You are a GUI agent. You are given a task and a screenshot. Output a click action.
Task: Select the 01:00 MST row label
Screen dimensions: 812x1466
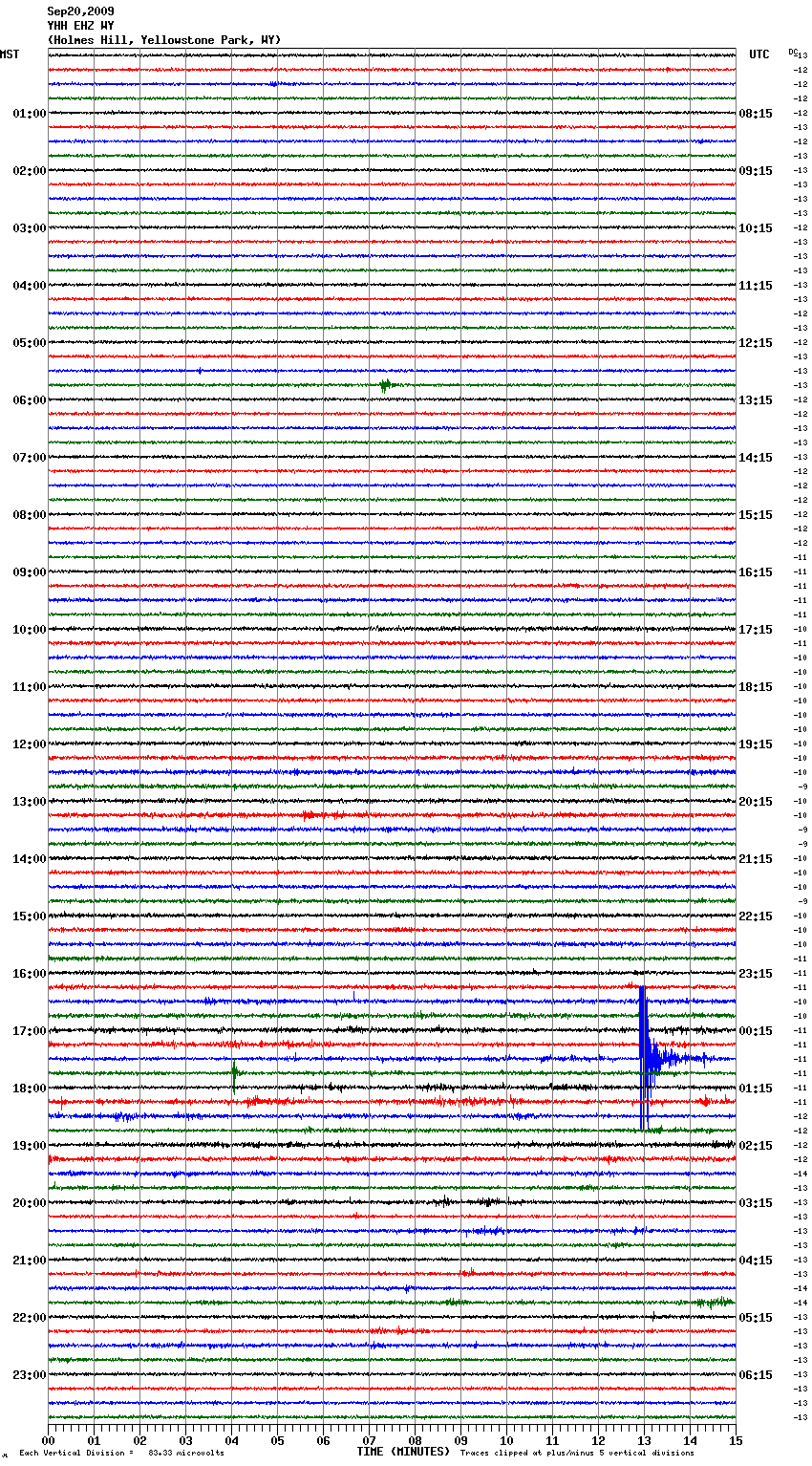click(29, 114)
